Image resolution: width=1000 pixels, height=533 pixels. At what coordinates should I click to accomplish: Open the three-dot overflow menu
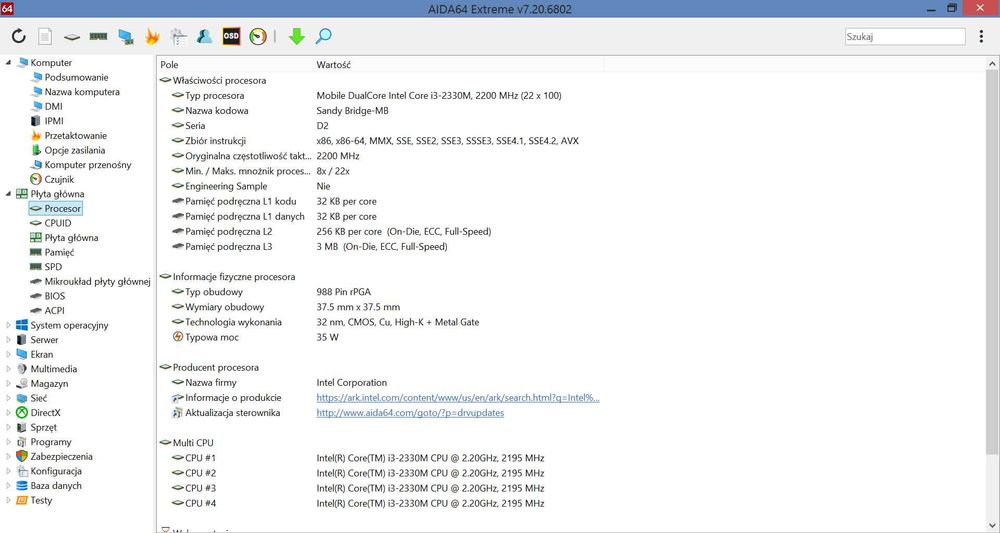coord(981,36)
